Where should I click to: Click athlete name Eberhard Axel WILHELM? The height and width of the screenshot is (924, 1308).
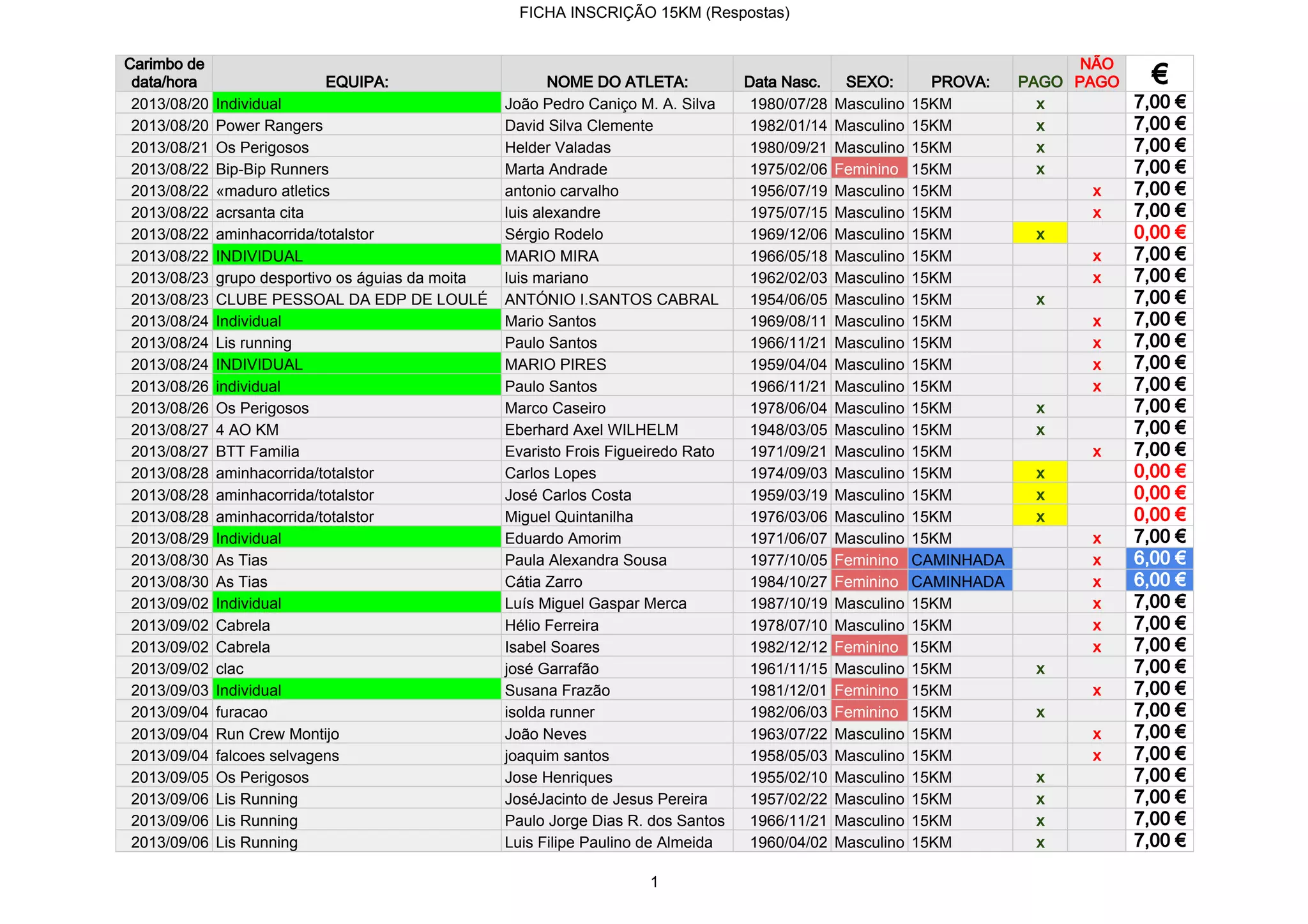click(x=591, y=430)
